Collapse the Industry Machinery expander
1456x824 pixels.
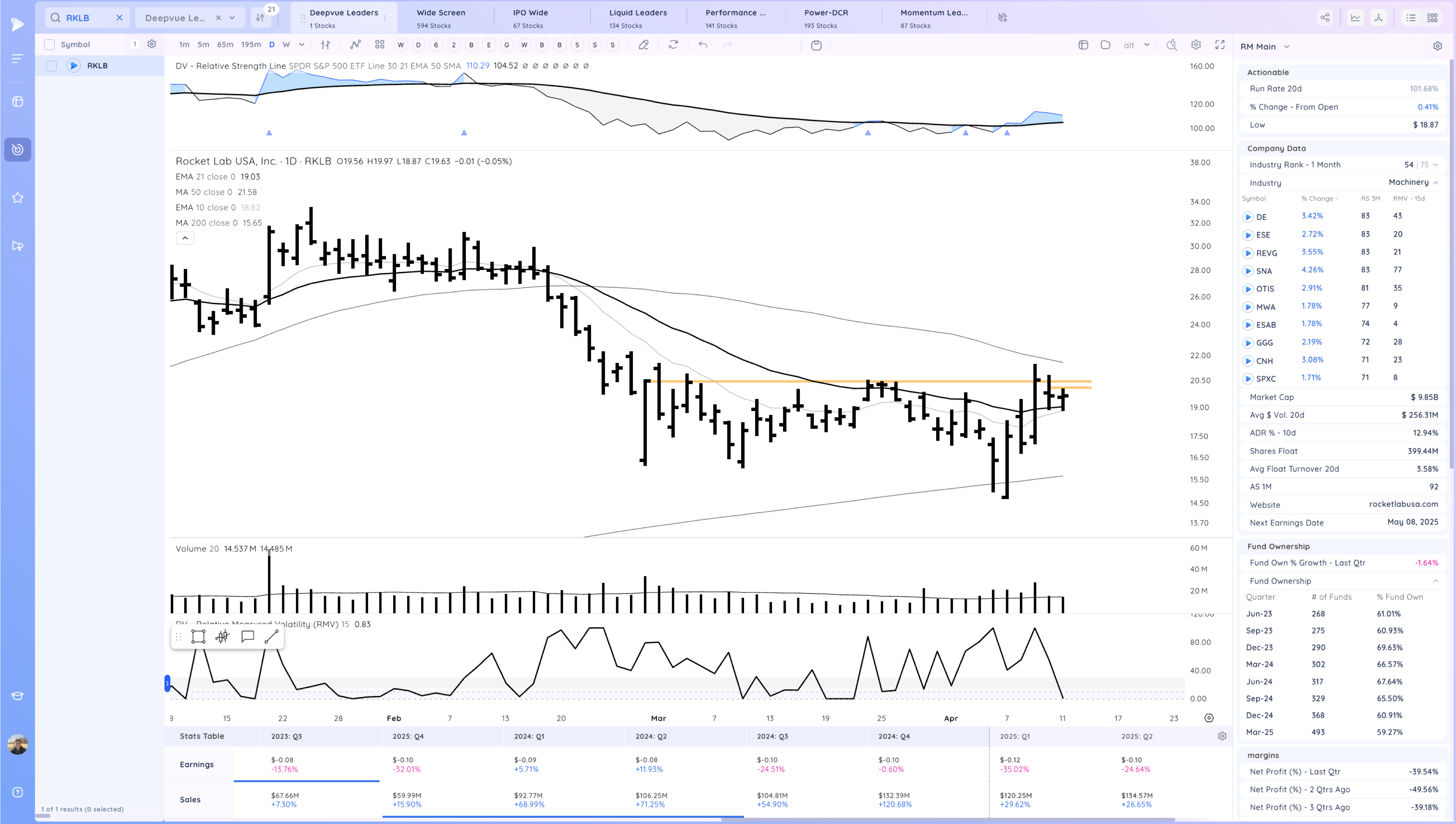coord(1436,183)
